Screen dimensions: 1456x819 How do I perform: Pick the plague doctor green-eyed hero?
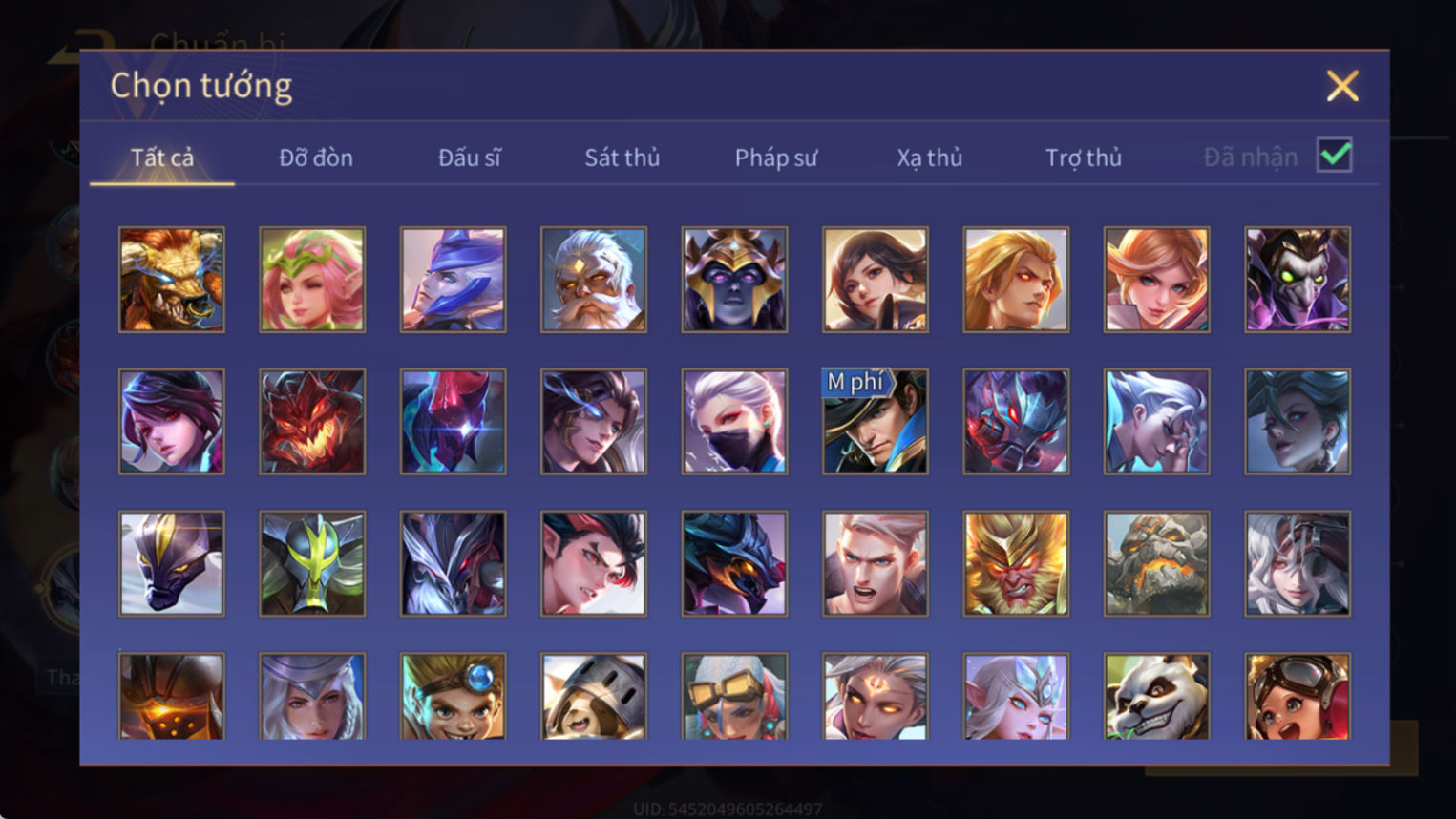(1298, 280)
